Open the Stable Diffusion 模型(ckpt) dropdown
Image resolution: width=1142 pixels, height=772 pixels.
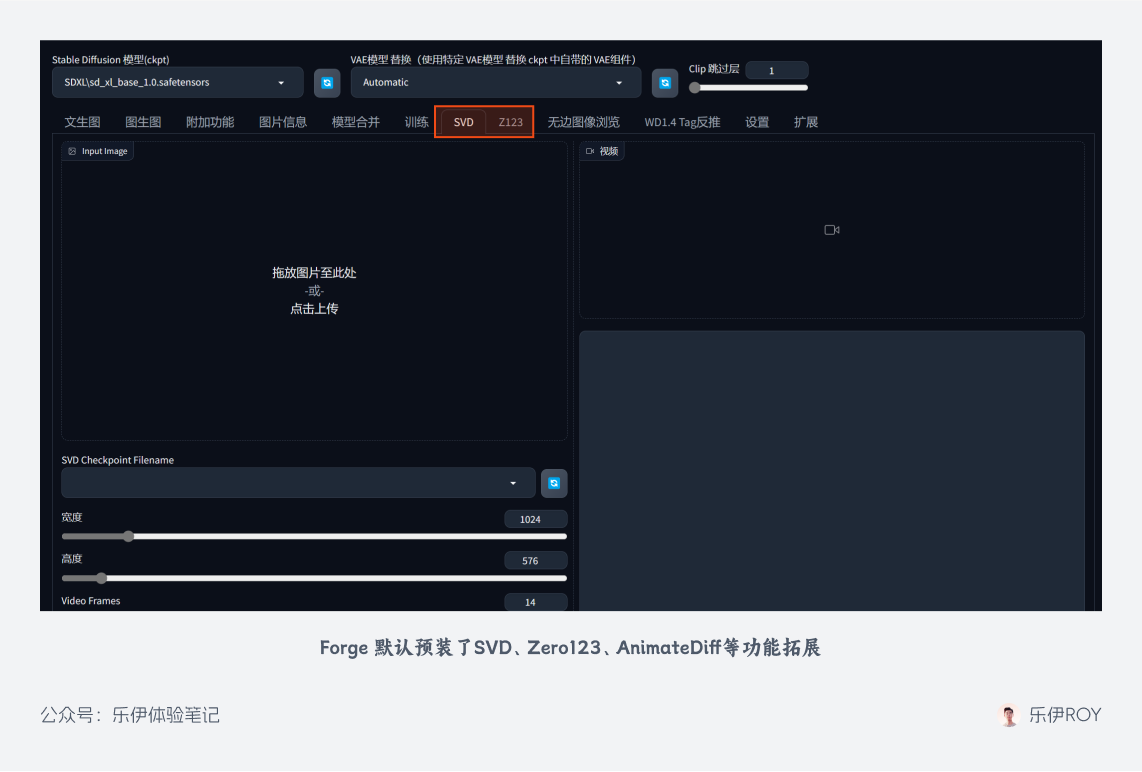[x=177, y=83]
